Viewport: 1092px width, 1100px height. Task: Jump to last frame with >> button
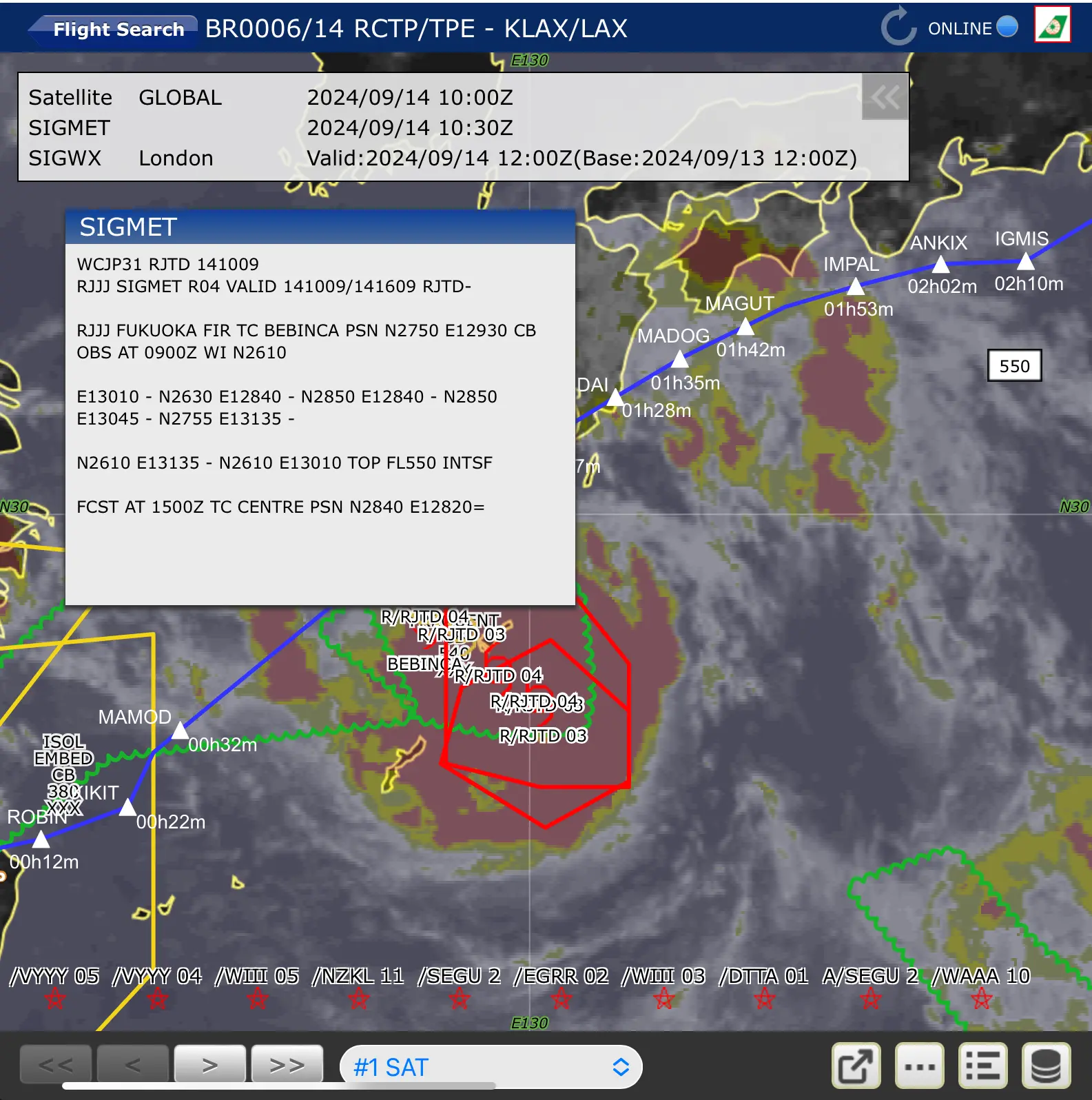[x=287, y=1065]
